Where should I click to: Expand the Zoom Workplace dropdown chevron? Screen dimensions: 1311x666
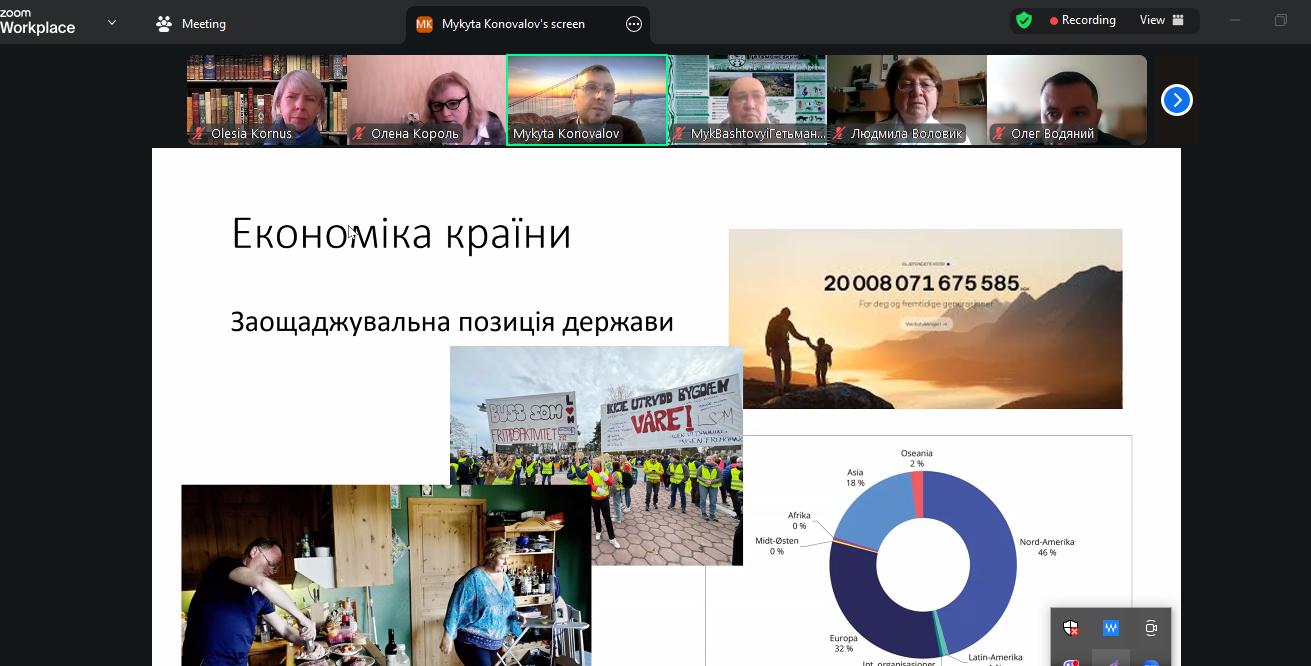pyautogui.click(x=111, y=22)
